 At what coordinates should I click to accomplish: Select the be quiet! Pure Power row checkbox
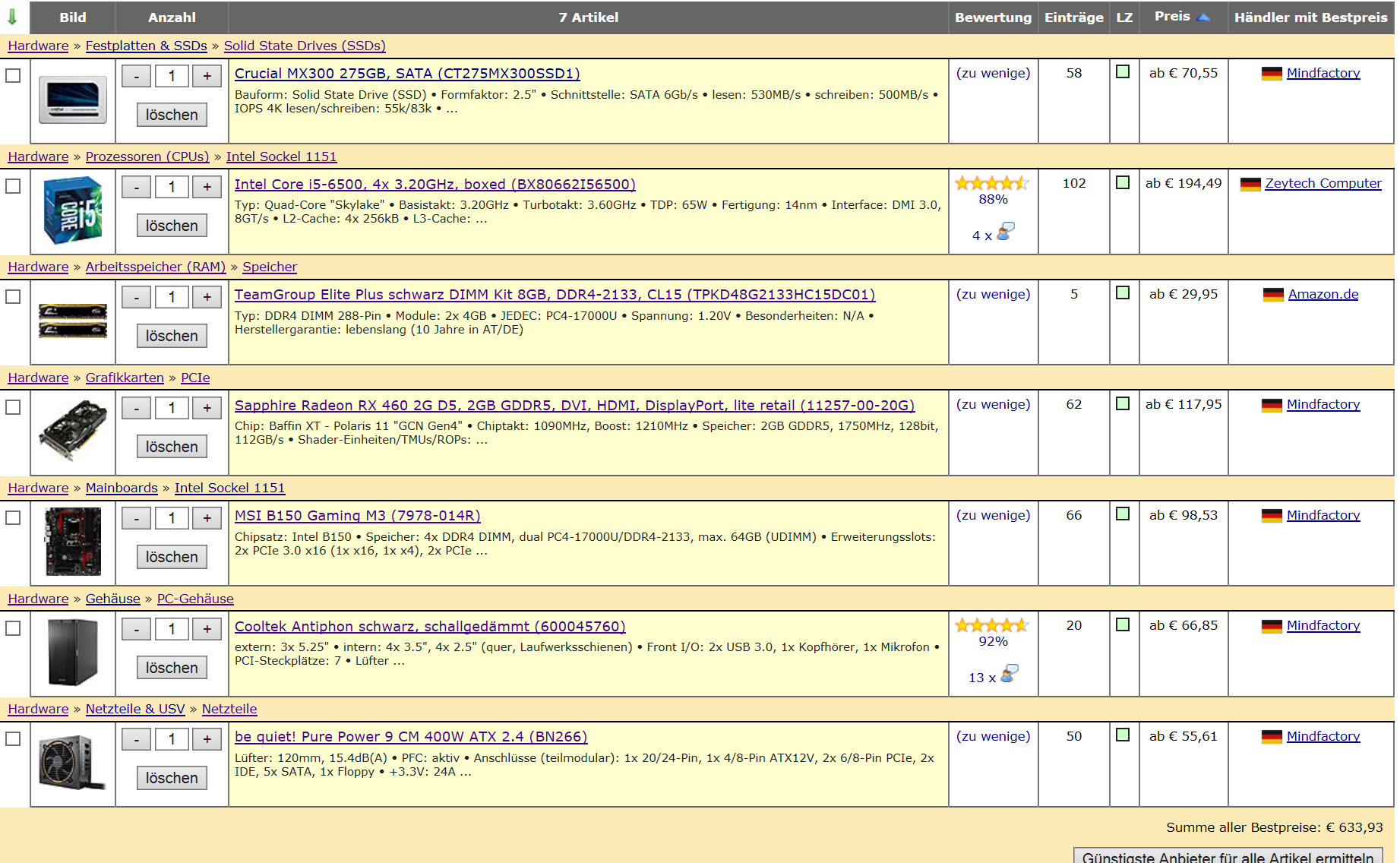(x=13, y=739)
